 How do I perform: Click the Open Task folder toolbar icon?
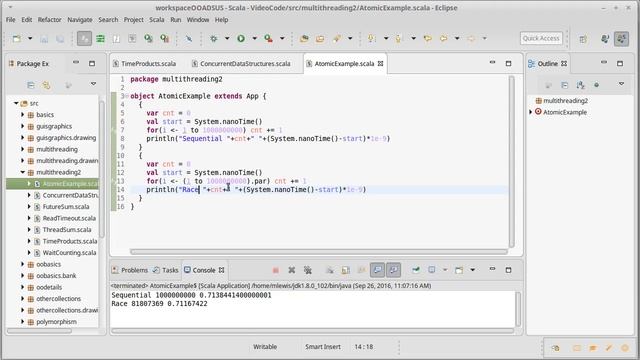click(320, 38)
